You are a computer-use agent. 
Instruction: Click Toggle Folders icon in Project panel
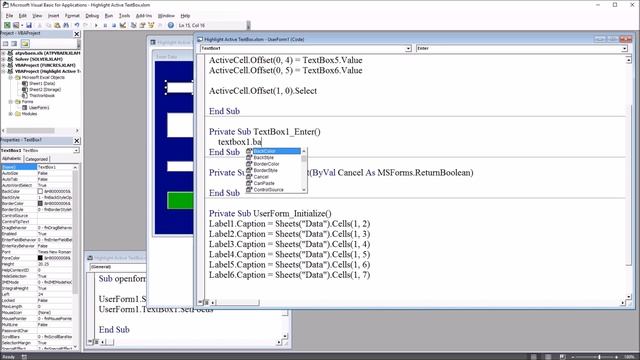(25, 43)
